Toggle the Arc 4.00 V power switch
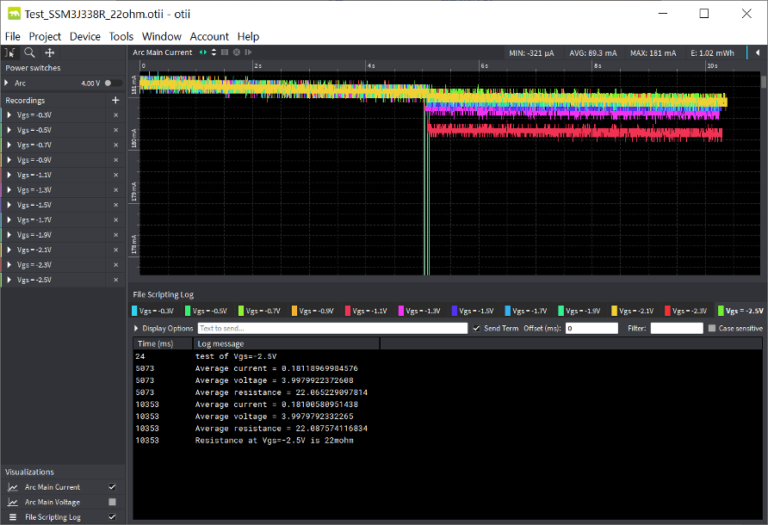The image size is (768, 525). (x=112, y=83)
